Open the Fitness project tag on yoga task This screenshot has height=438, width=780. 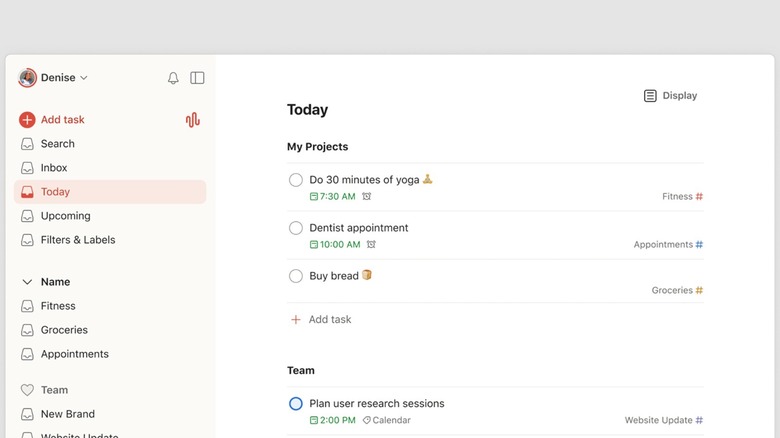682,197
